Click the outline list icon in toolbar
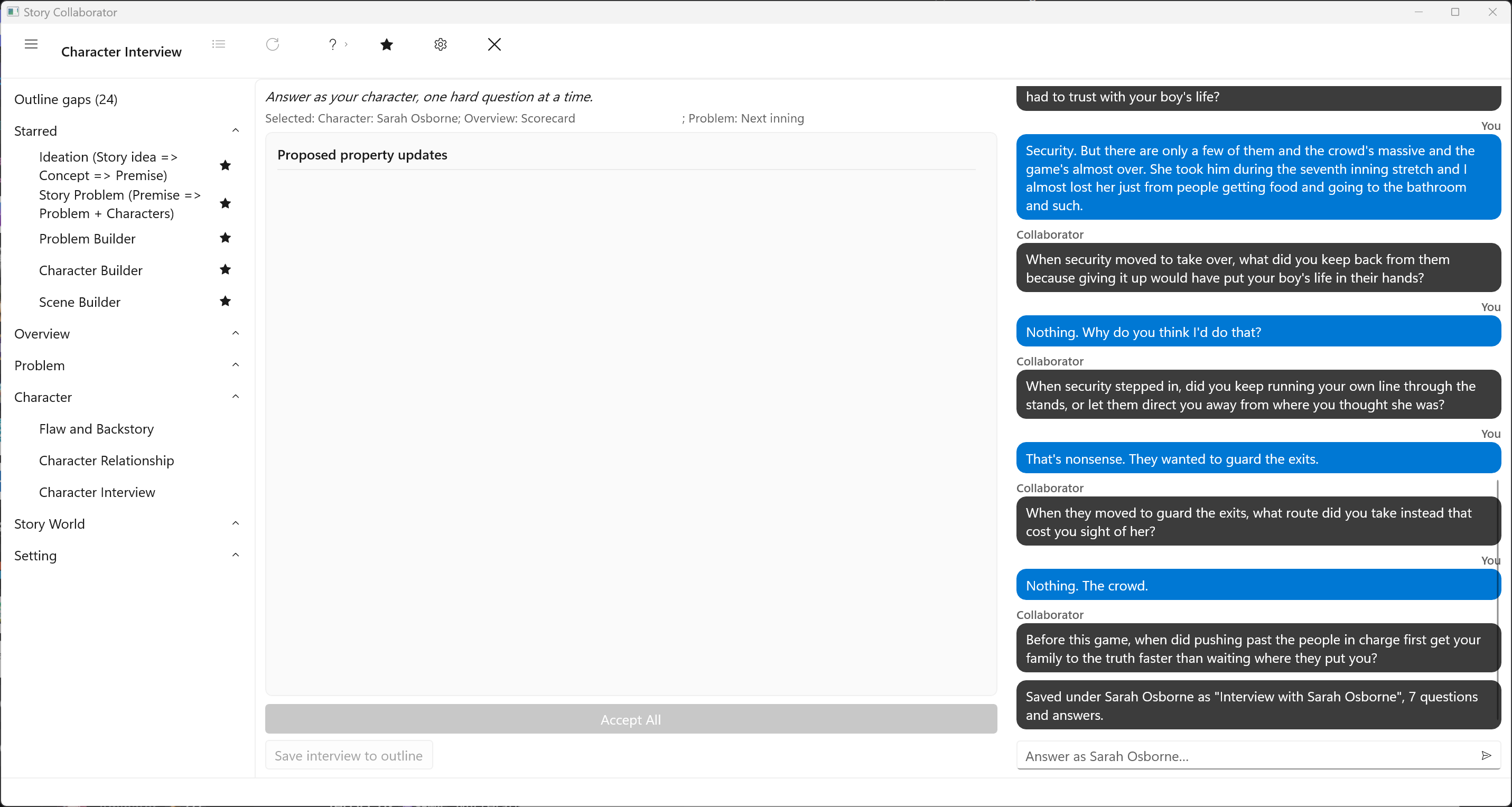Viewport: 1512px width, 807px height. (x=219, y=44)
